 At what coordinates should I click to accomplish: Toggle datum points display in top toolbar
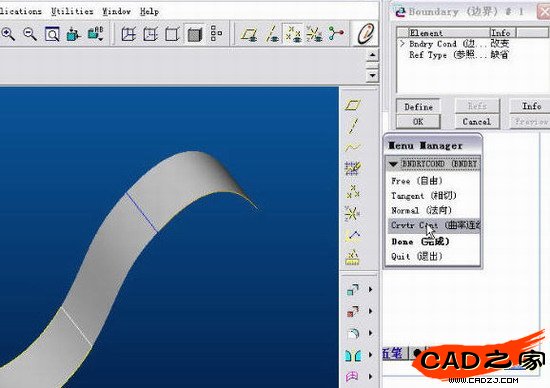pyautogui.click(x=293, y=34)
